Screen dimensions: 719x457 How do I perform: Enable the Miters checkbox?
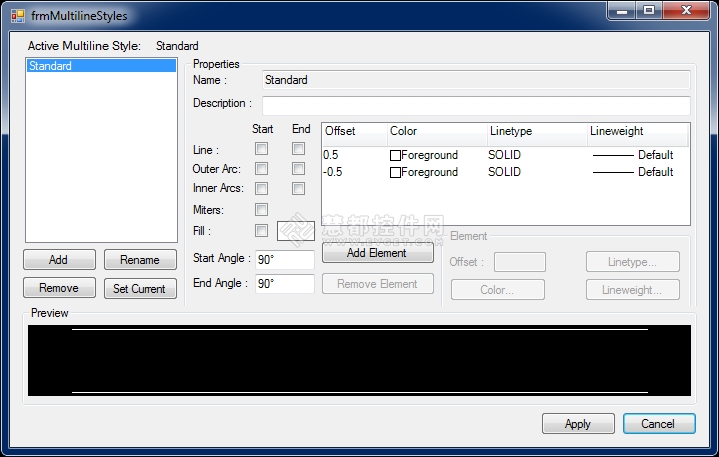[261, 209]
